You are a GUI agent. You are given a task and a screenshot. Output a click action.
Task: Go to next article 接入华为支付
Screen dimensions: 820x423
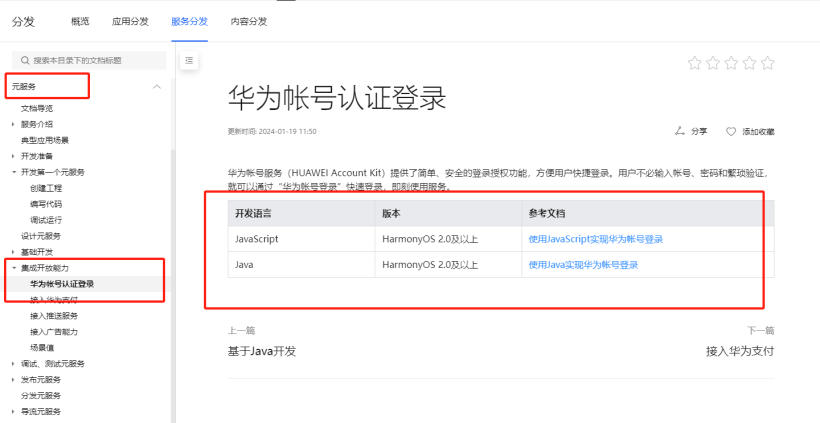click(x=740, y=351)
